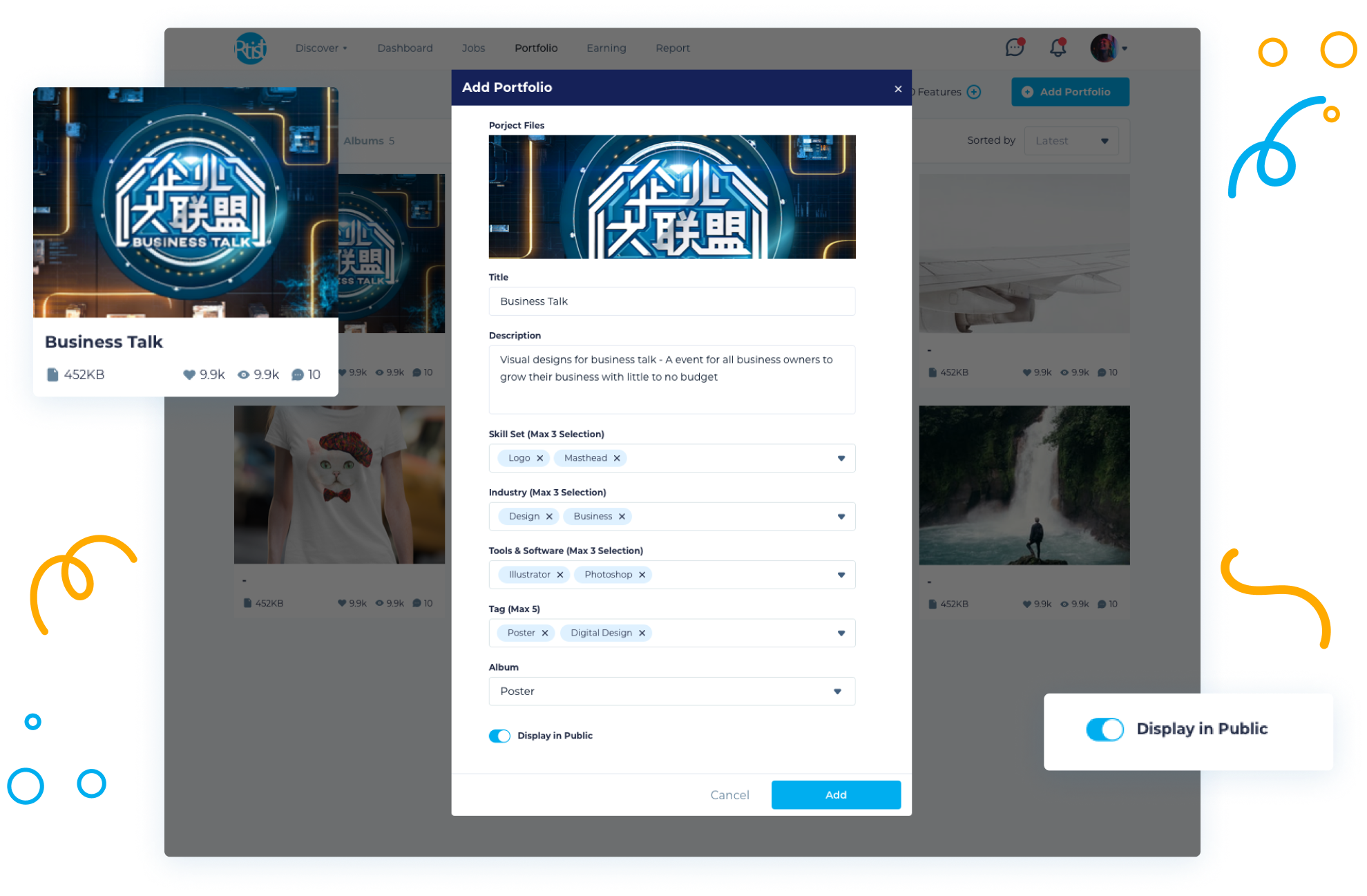Click the plus icon beside Features

coord(974,92)
